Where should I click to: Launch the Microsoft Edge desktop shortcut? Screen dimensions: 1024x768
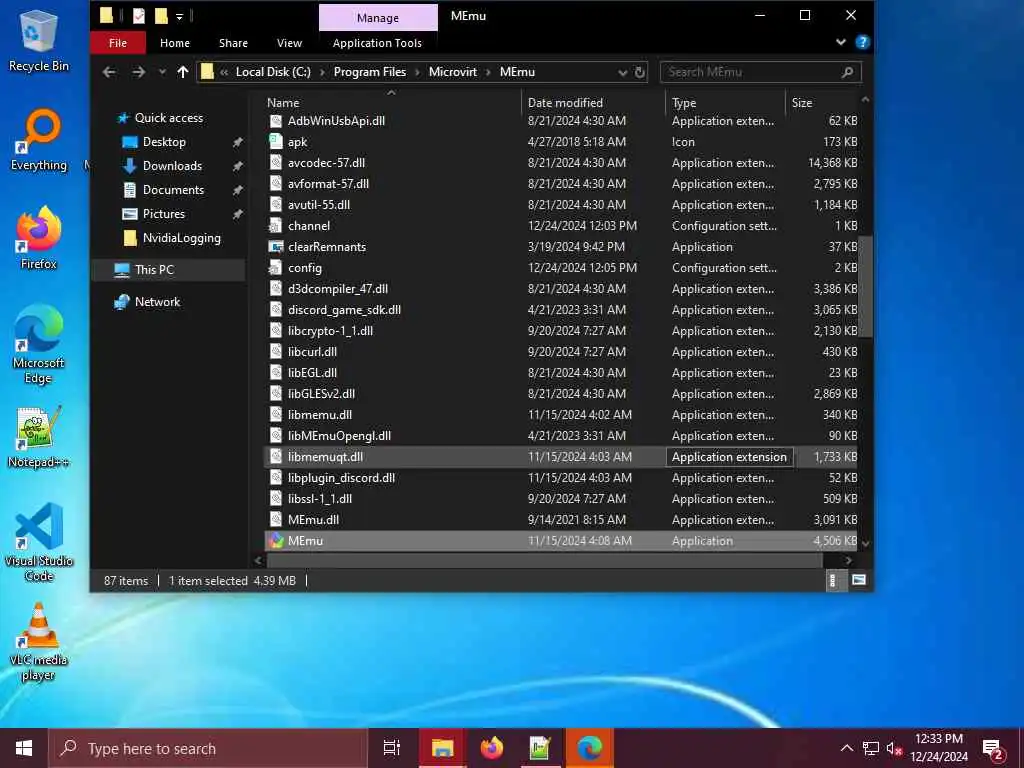[39, 344]
